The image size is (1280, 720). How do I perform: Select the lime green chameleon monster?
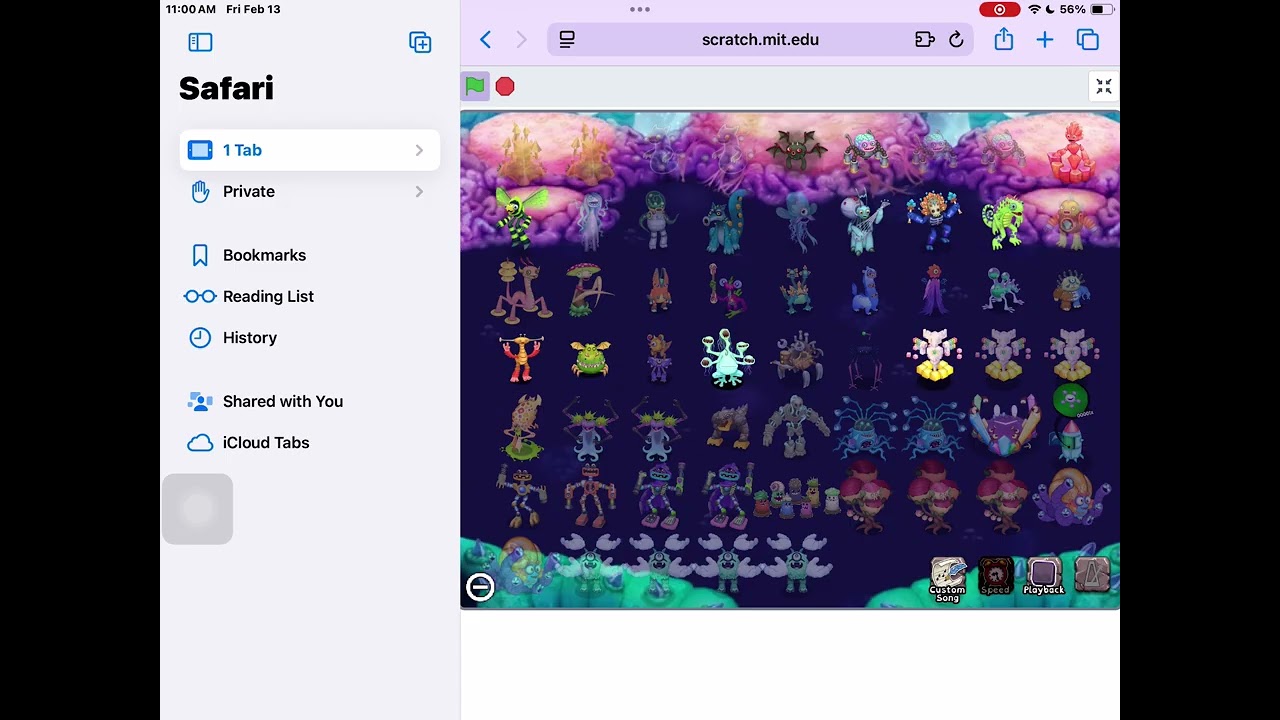[1002, 221]
